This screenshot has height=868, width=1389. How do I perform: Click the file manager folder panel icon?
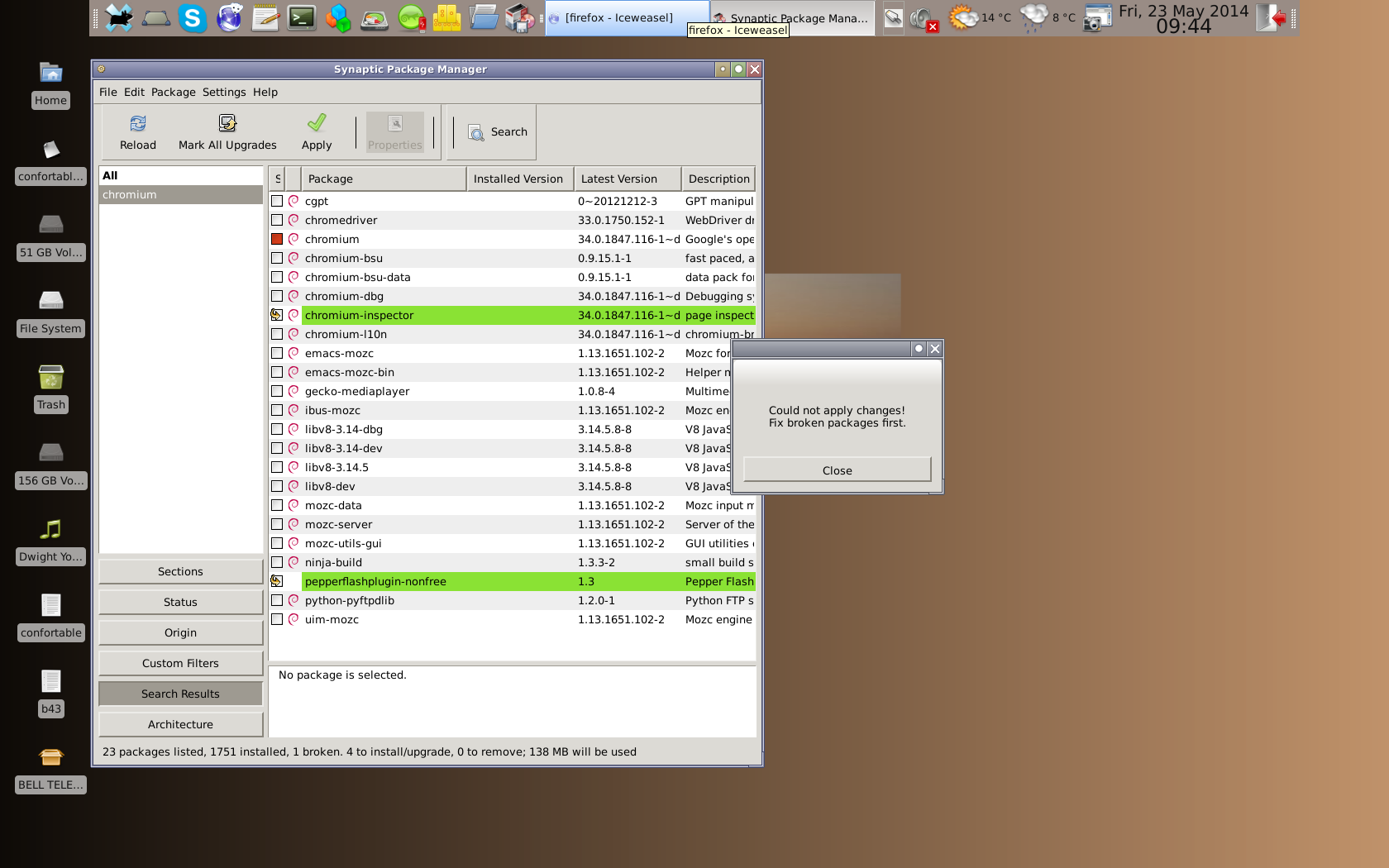484,17
